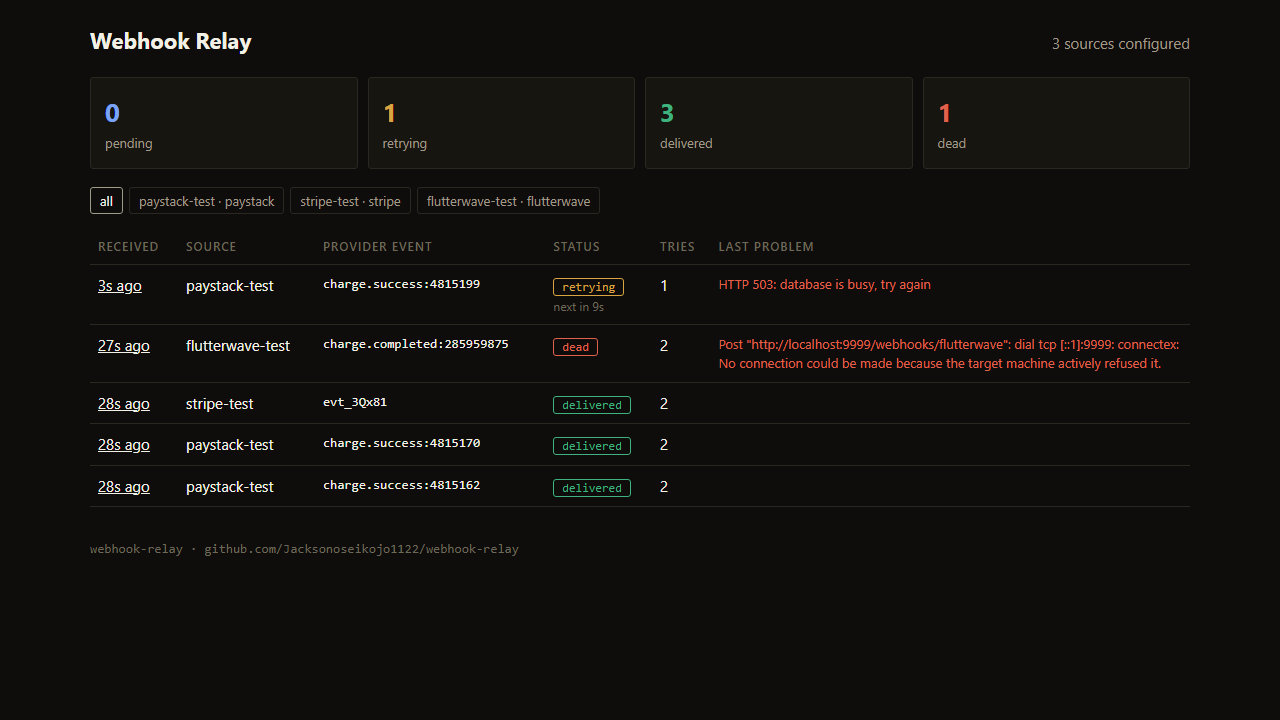
Task: Click the STATUS column header
Action: 577,247
